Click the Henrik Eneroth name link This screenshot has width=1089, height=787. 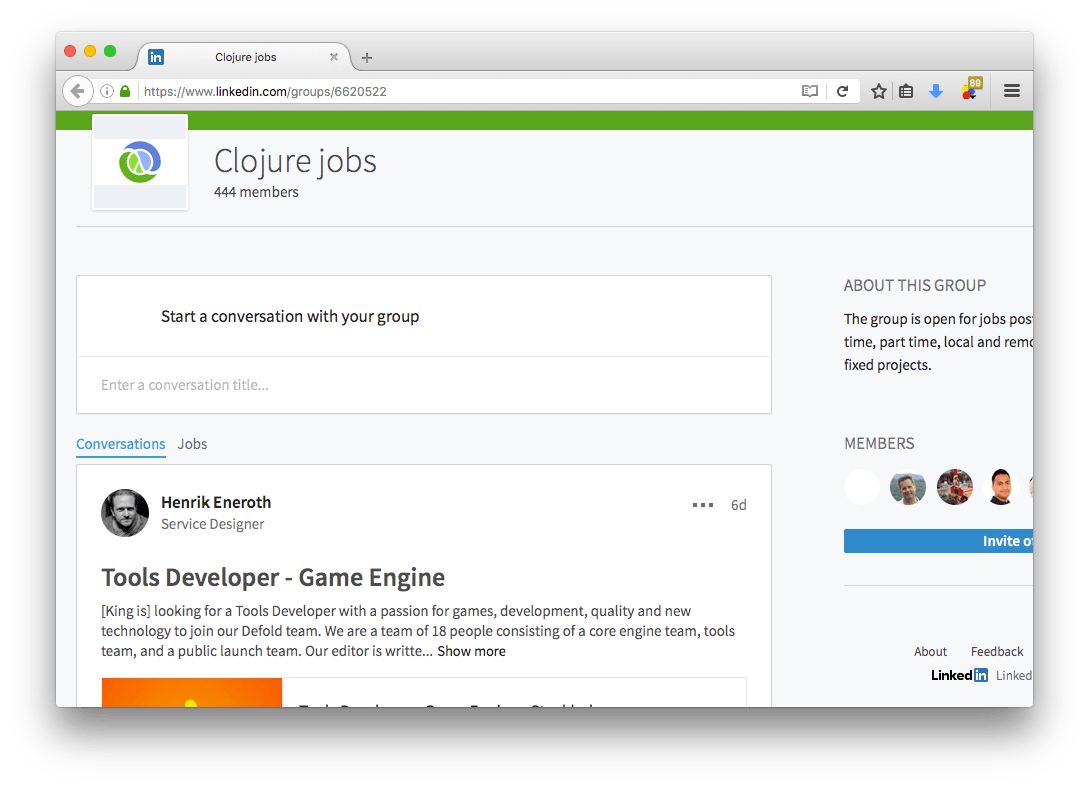tap(216, 502)
